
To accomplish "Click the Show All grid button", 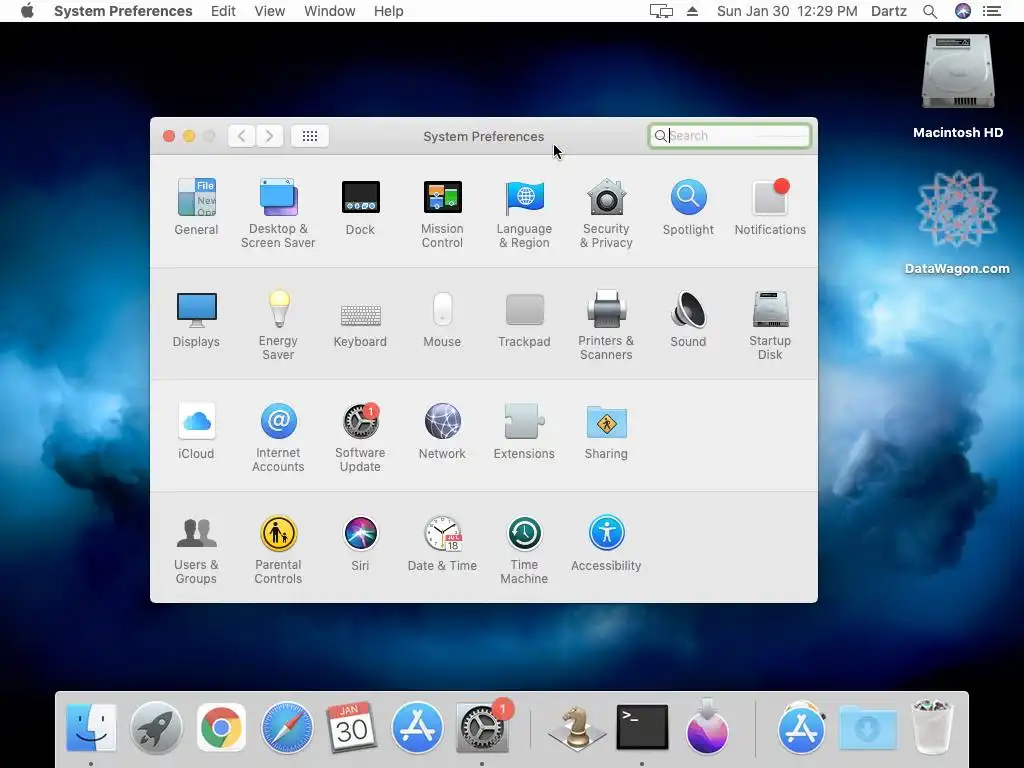I will point(310,136).
